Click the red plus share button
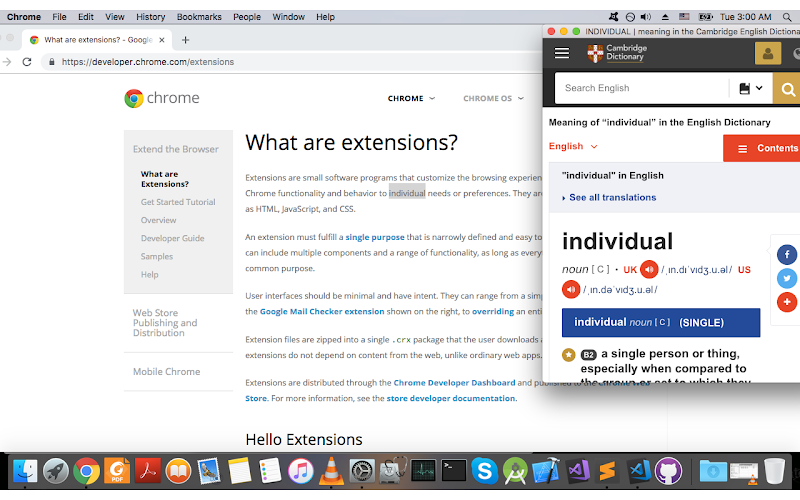This screenshot has height=500, width=800. pos(787,302)
